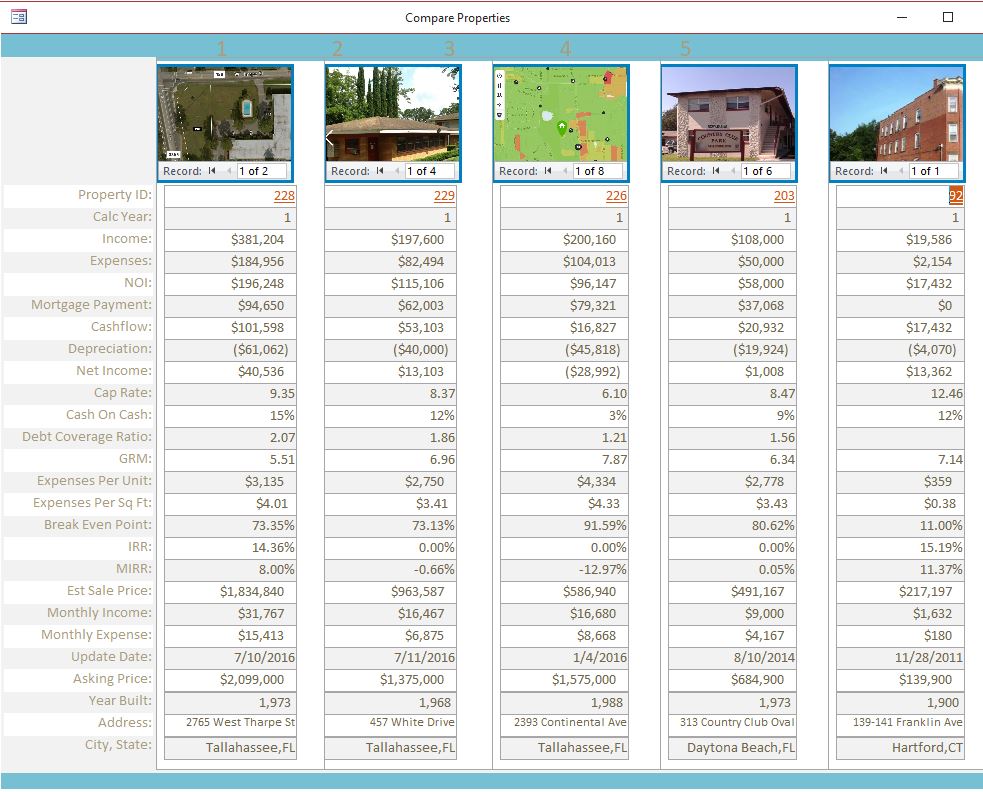
Task: Select the Cash On Cash value 15%
Action: pos(230,415)
